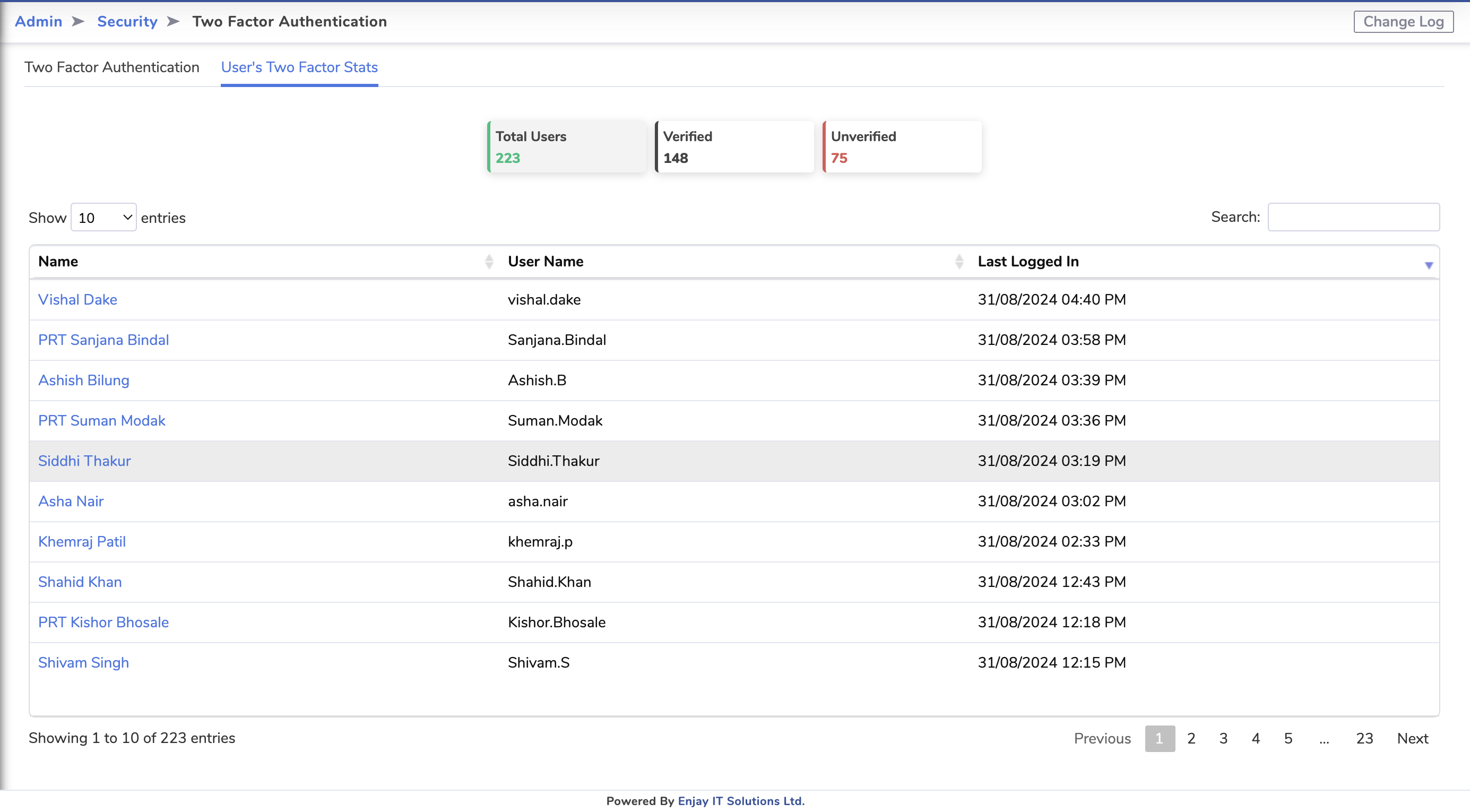Open Shahid Khan user link
This screenshot has width=1470, height=812.
pyautogui.click(x=80, y=582)
